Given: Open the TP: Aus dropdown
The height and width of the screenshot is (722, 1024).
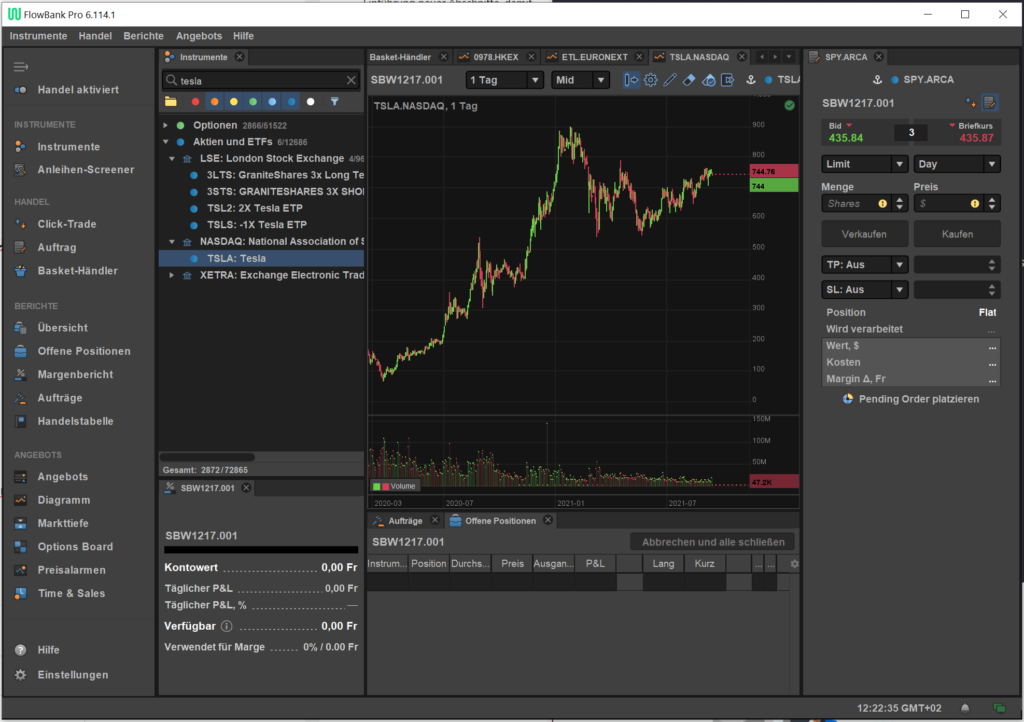Looking at the screenshot, I should pos(864,264).
